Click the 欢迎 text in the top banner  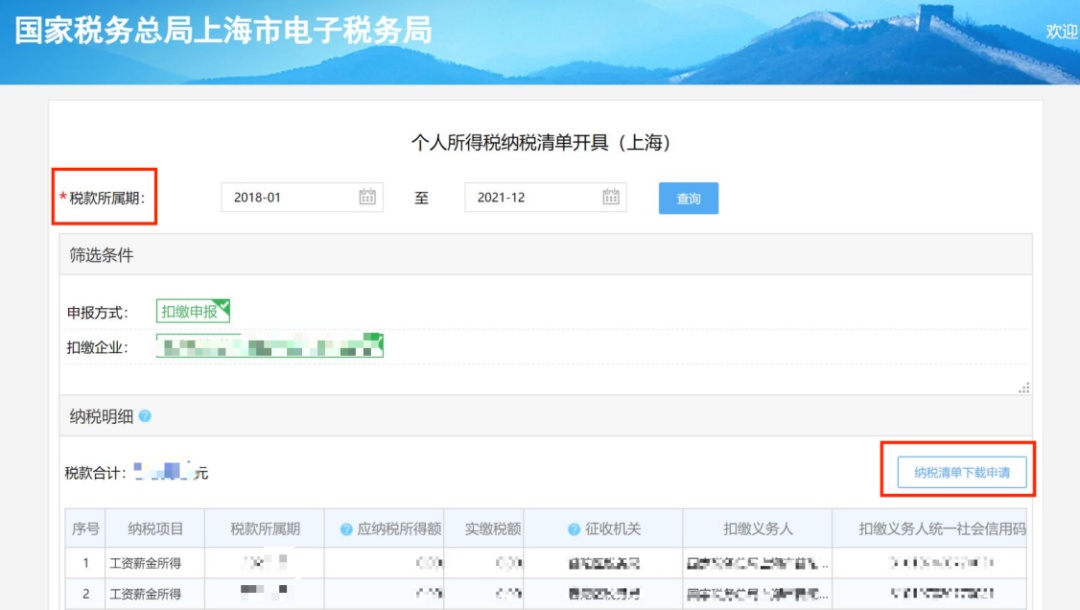[1061, 32]
